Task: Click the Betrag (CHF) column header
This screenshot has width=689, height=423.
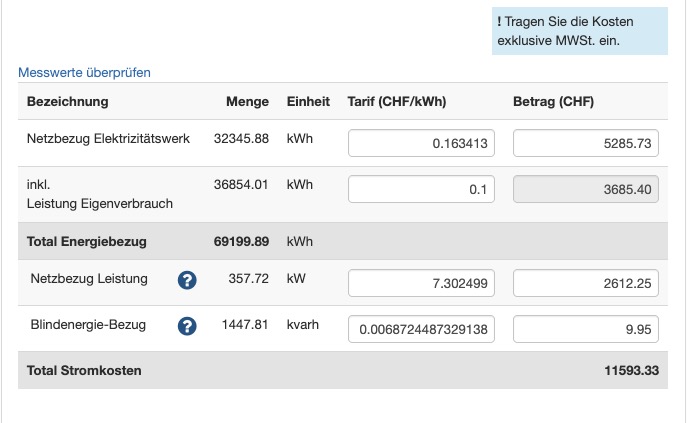Action: point(553,102)
